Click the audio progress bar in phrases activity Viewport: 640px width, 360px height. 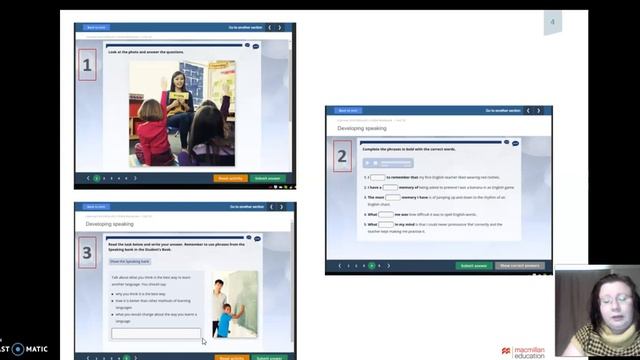click(396, 163)
